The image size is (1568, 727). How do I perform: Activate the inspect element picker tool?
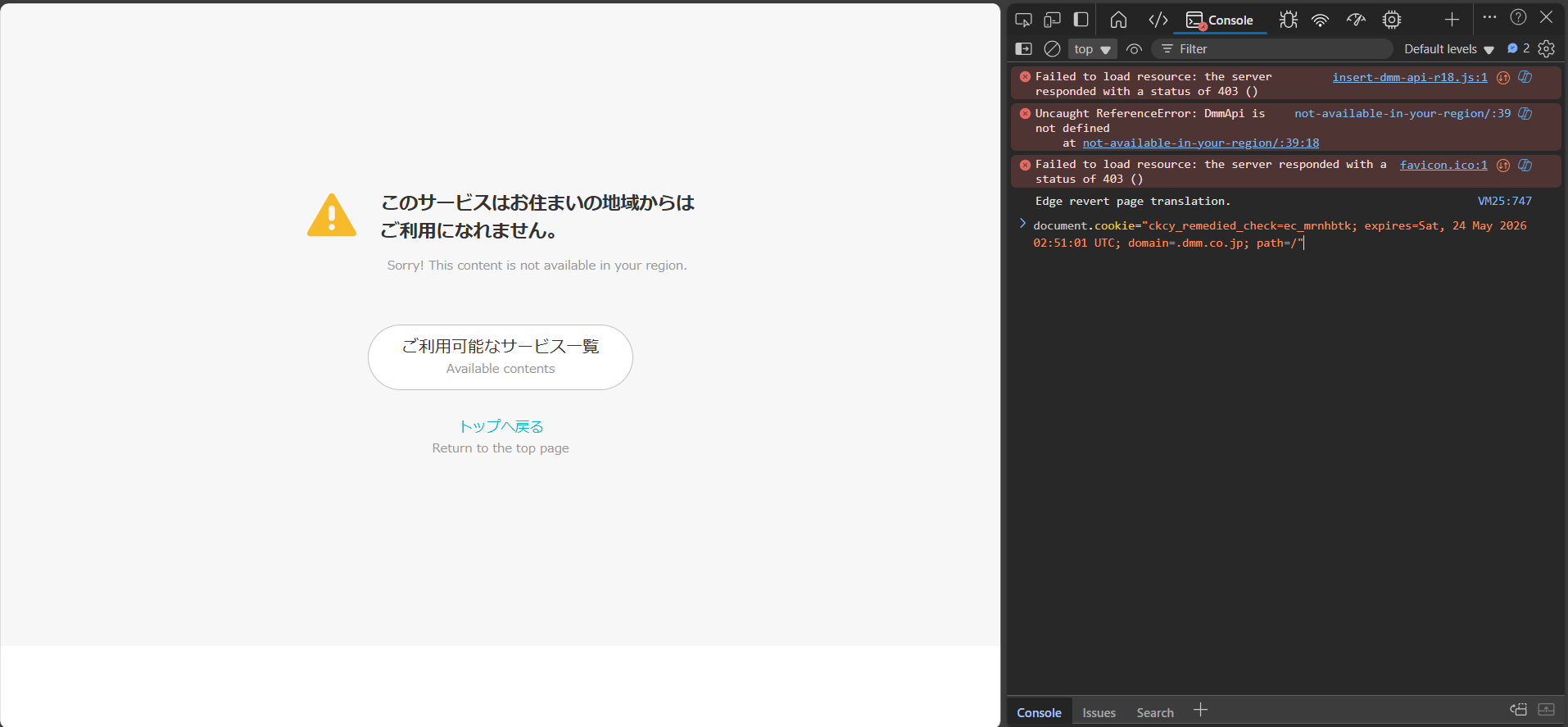click(x=1023, y=20)
